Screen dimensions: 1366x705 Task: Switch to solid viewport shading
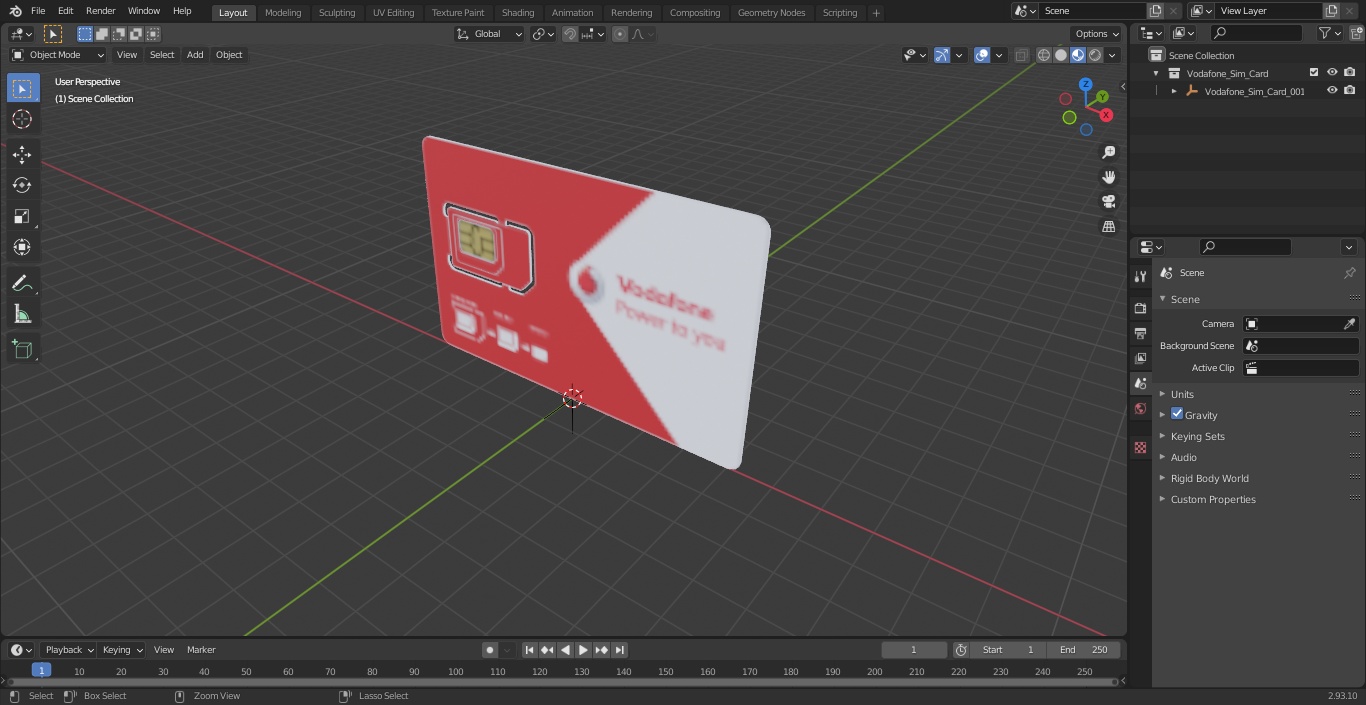[1061, 55]
